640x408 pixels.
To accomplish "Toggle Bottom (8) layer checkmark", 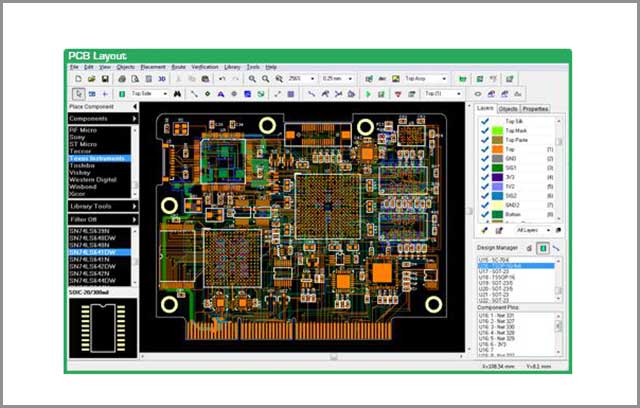I will (485, 214).
